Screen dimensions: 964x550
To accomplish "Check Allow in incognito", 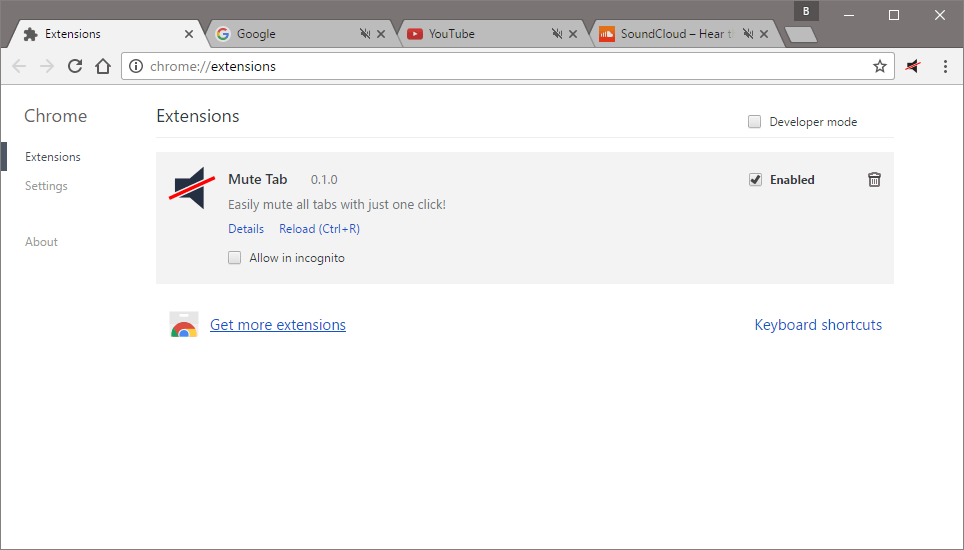I will pos(235,258).
